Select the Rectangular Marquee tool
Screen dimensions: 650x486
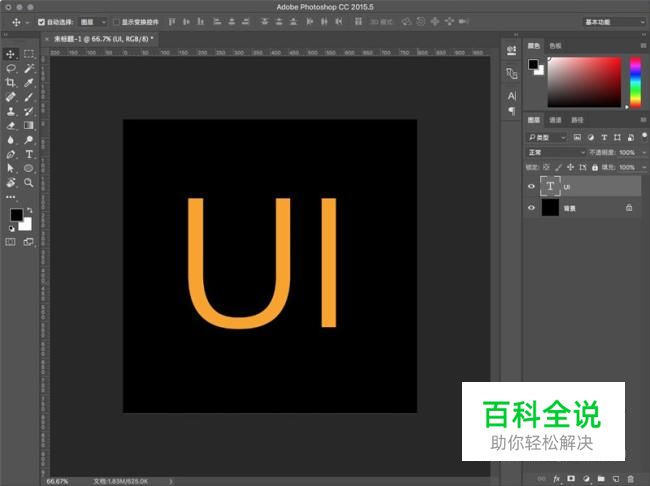coord(29,53)
